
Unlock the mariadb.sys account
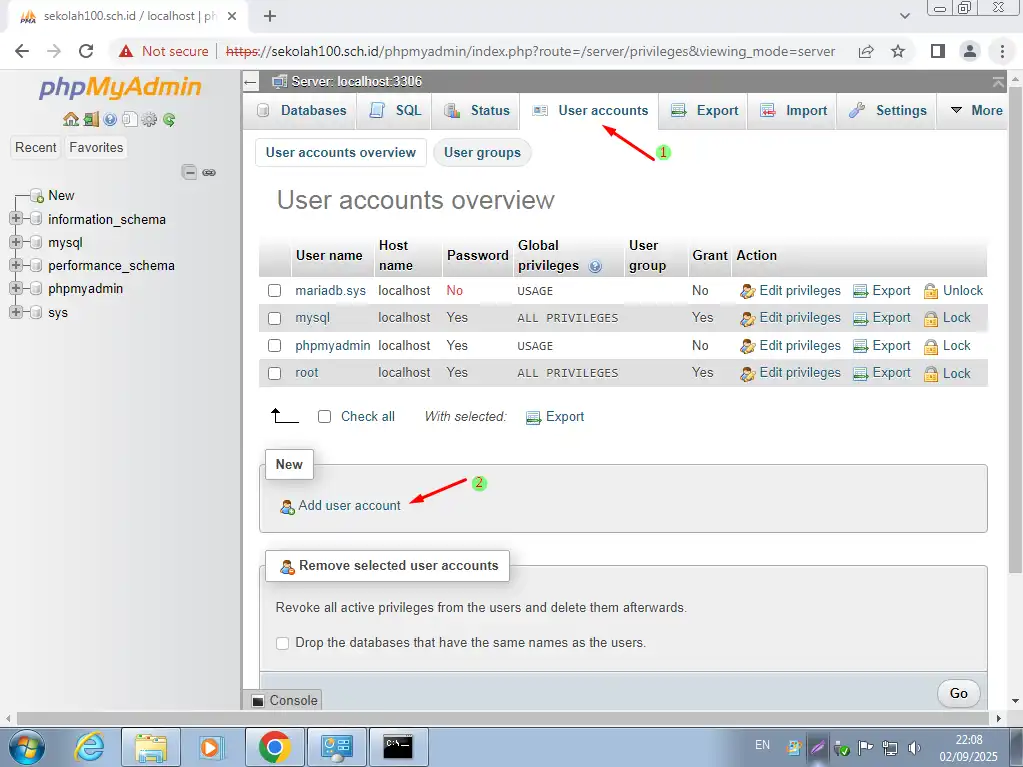point(953,291)
